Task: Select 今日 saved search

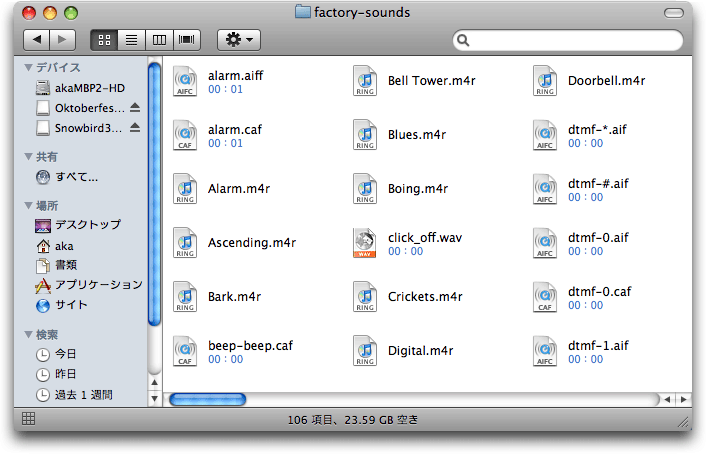Action: 56,354
